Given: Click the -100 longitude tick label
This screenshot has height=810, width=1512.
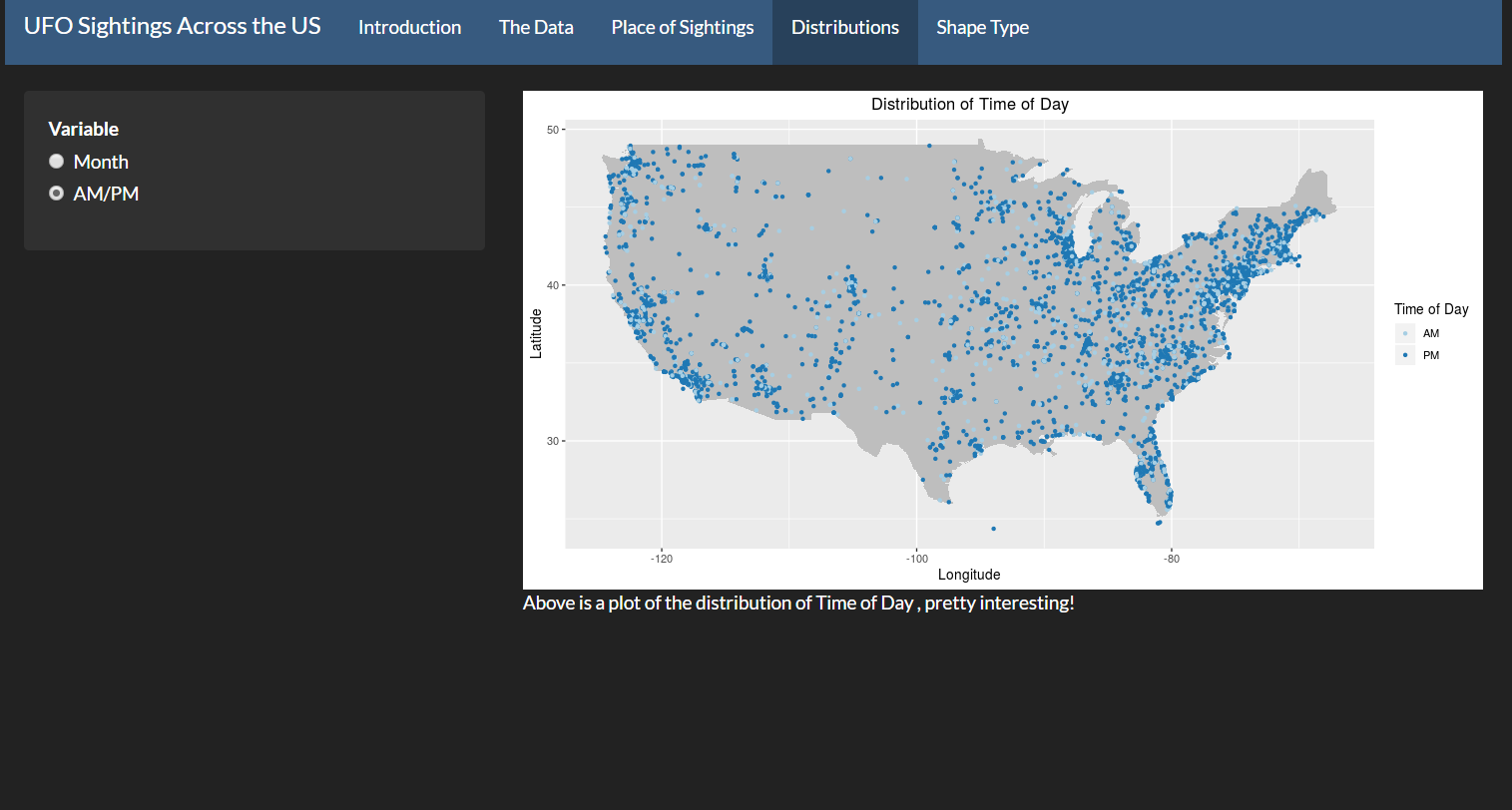Looking at the screenshot, I should coord(917,559).
